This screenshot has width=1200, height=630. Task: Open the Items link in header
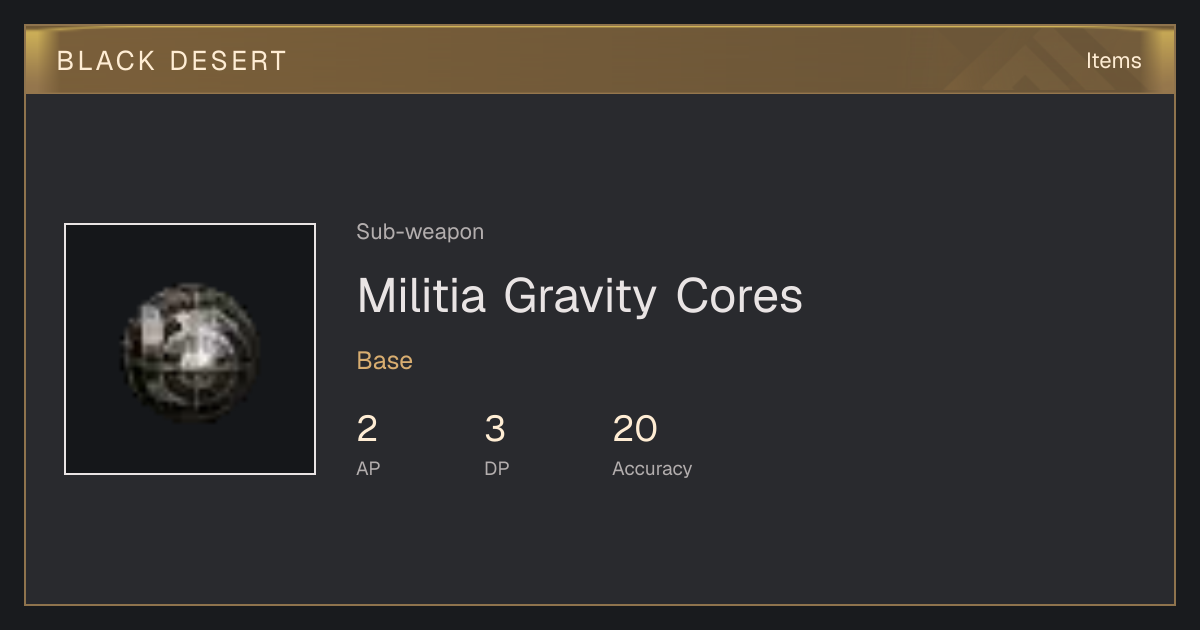click(1113, 61)
